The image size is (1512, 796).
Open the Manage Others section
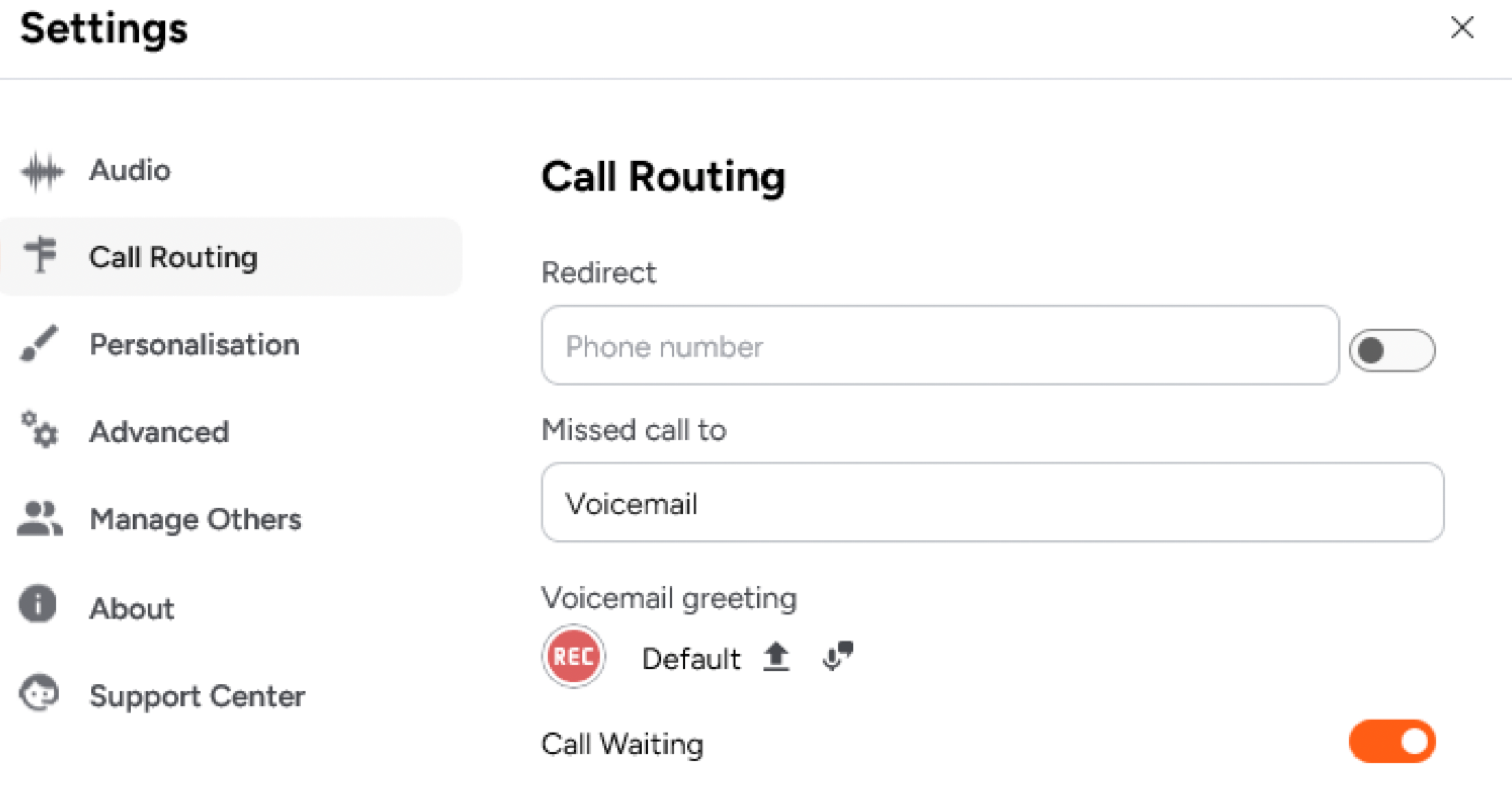tap(195, 518)
